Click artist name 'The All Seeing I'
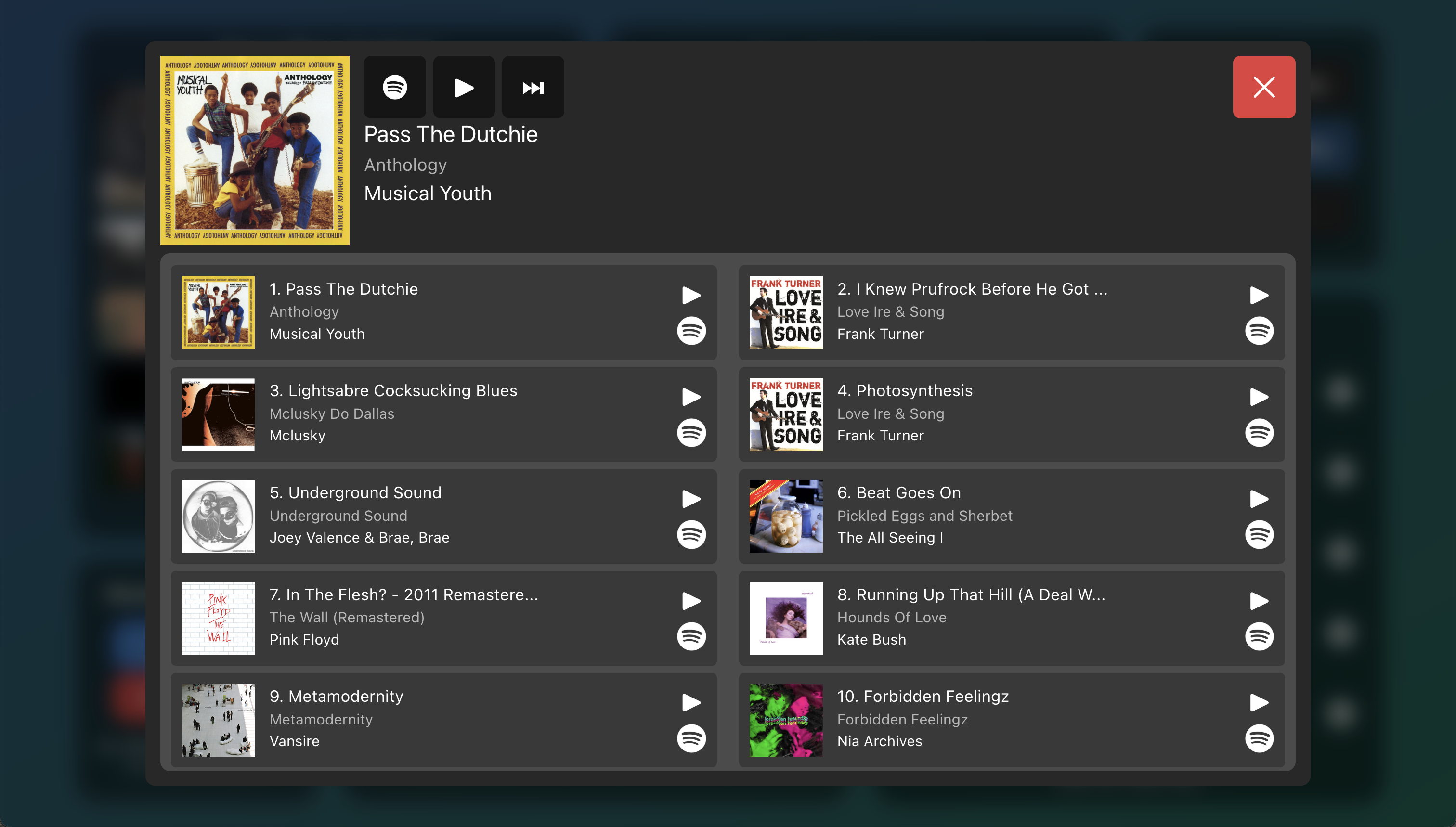 click(x=890, y=537)
